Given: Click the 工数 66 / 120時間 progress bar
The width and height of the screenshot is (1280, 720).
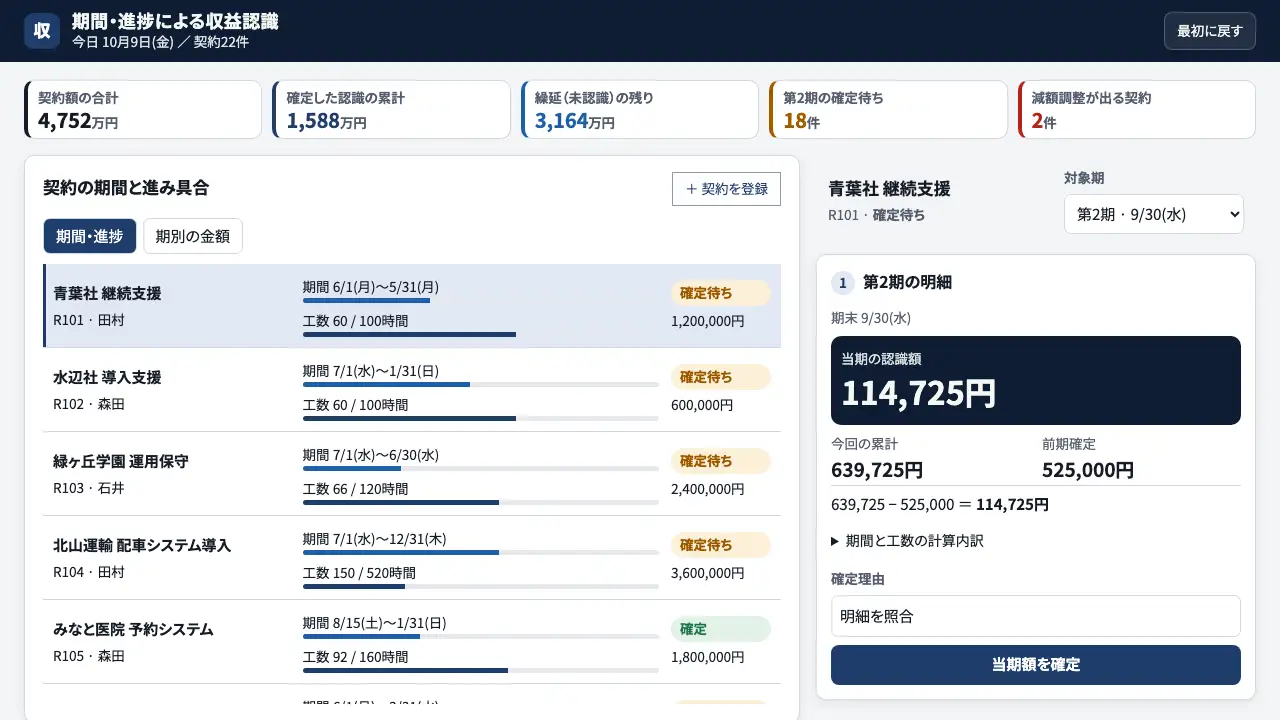Looking at the screenshot, I should (481, 502).
